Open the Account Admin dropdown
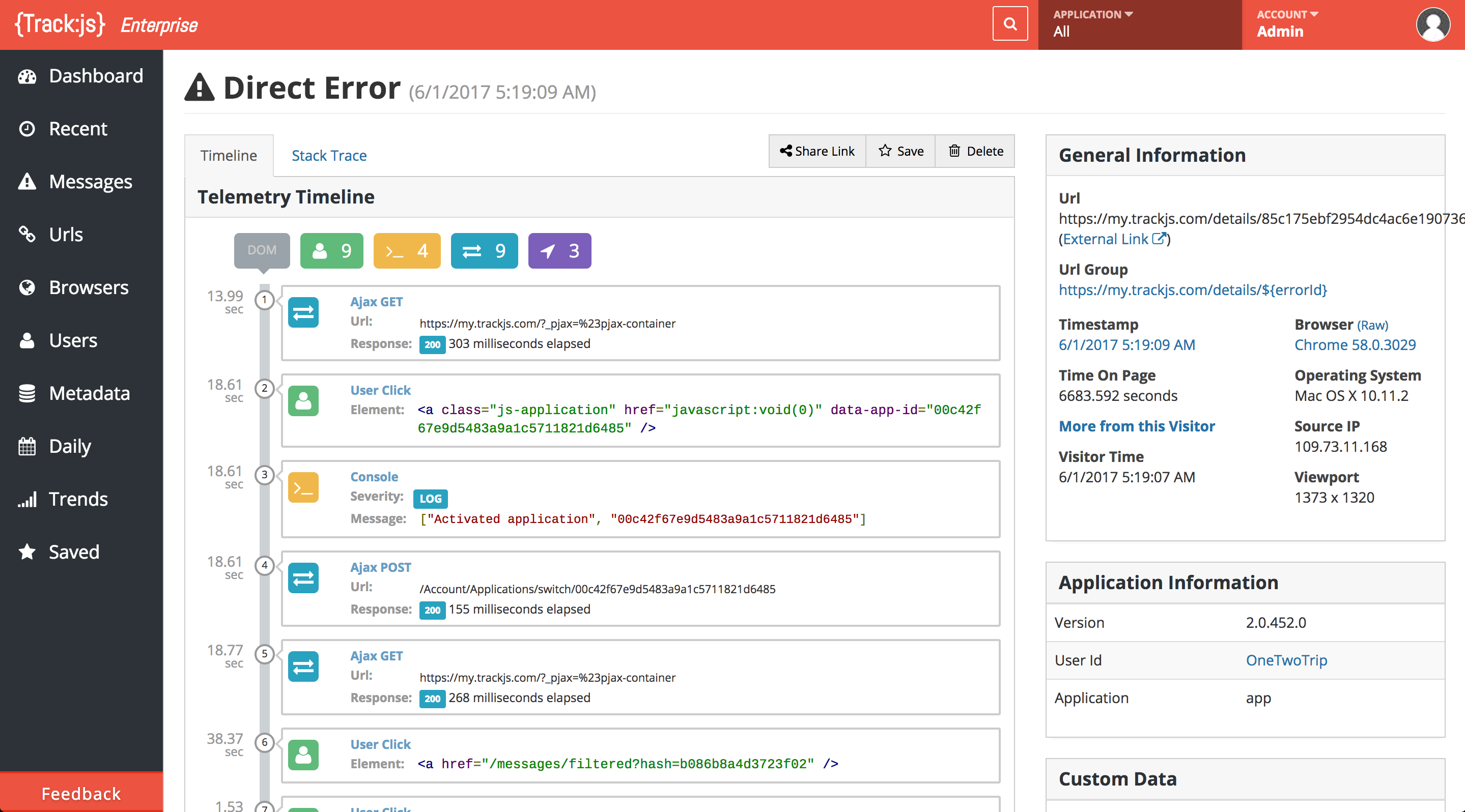This screenshot has width=1465, height=812. [x=1287, y=24]
